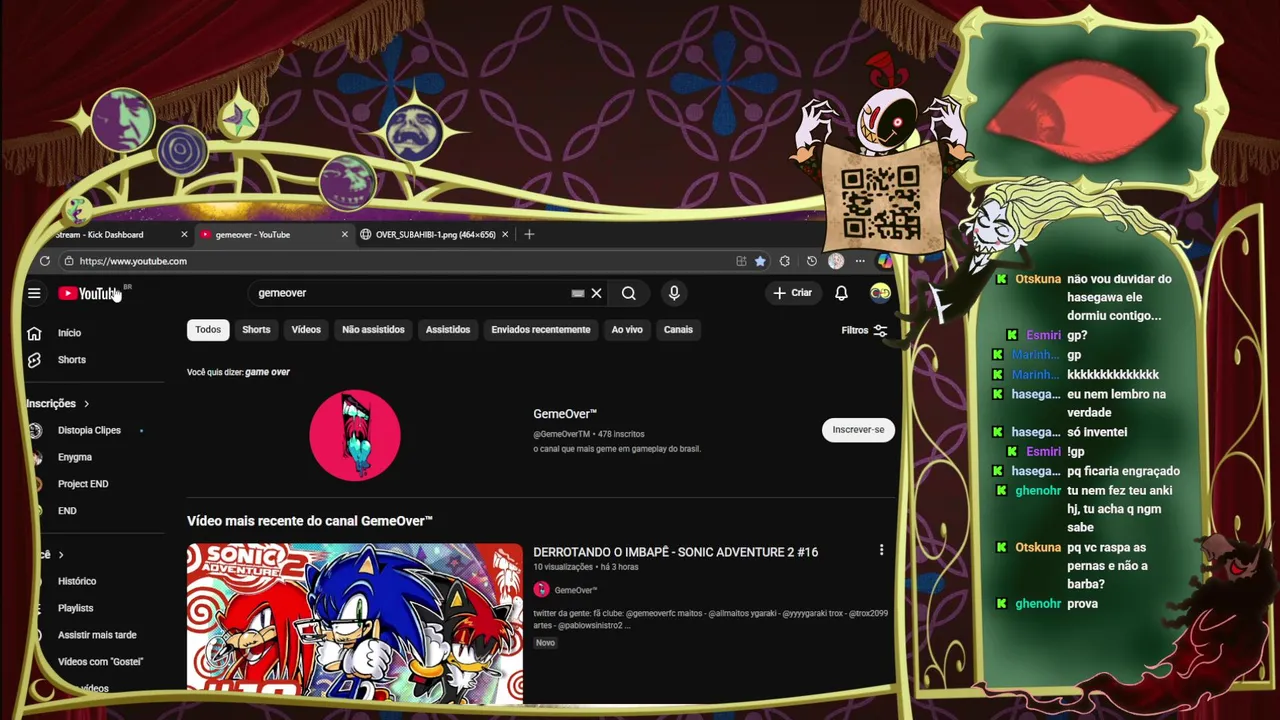View site information next to the URL

click(68, 261)
